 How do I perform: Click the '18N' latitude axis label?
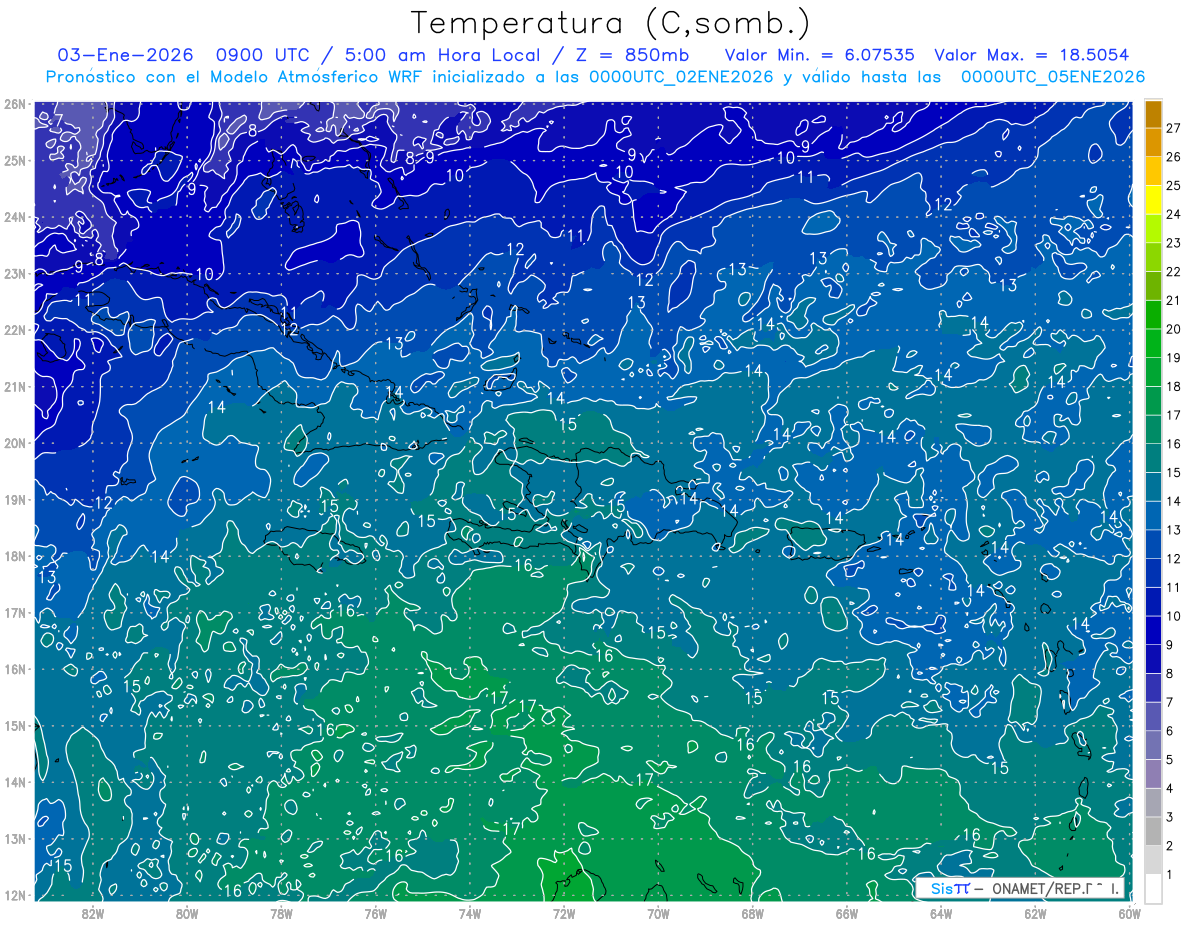pyautogui.click(x=14, y=556)
